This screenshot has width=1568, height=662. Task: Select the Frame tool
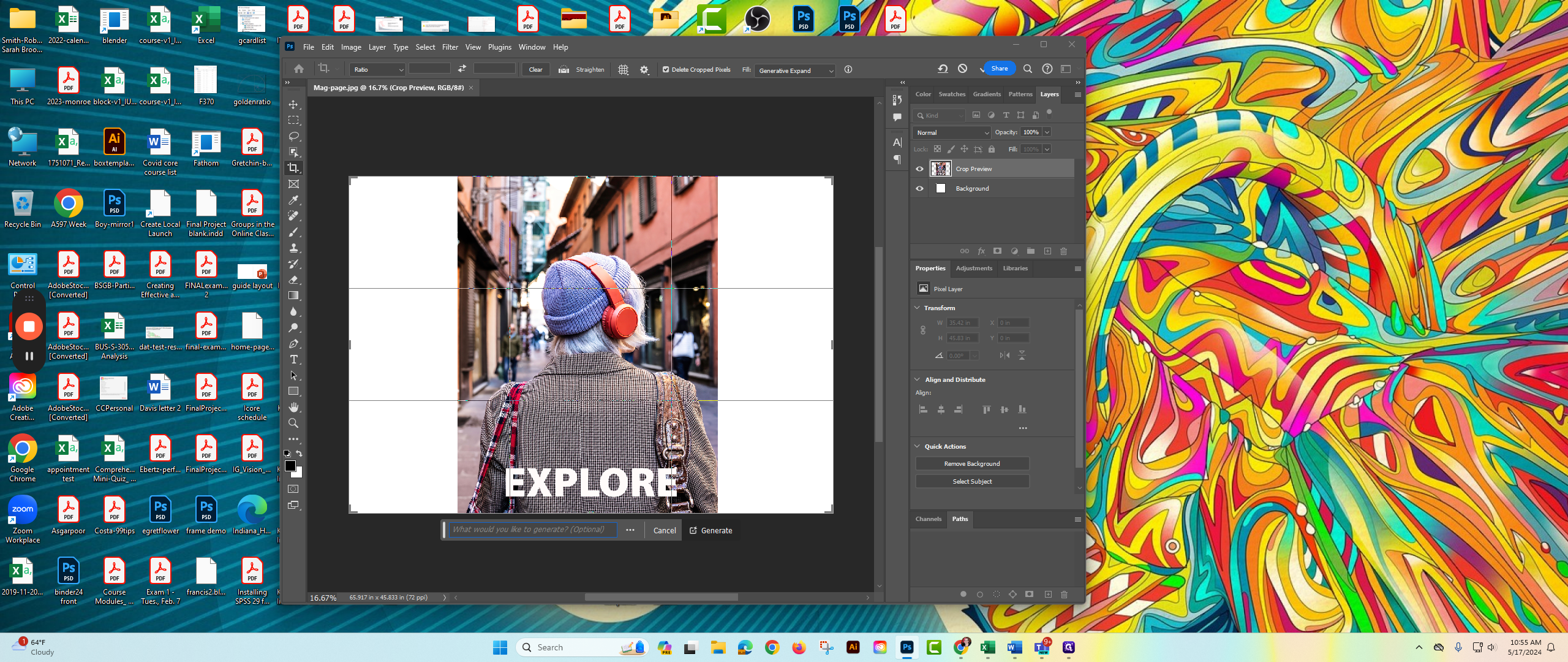pos(293,184)
